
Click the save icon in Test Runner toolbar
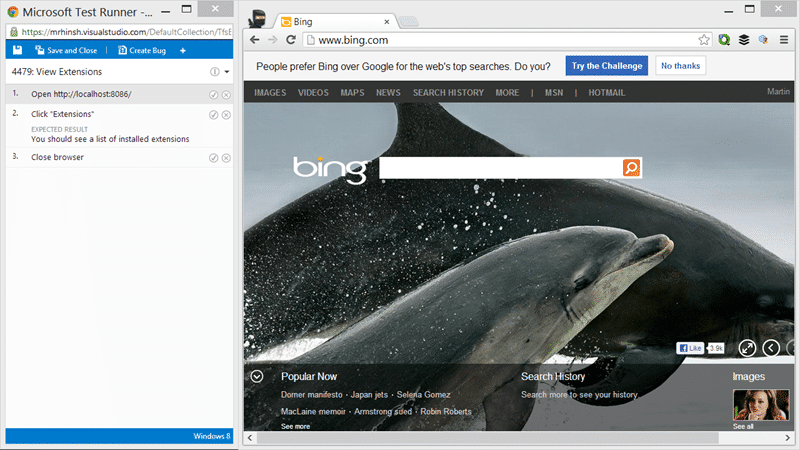17,50
